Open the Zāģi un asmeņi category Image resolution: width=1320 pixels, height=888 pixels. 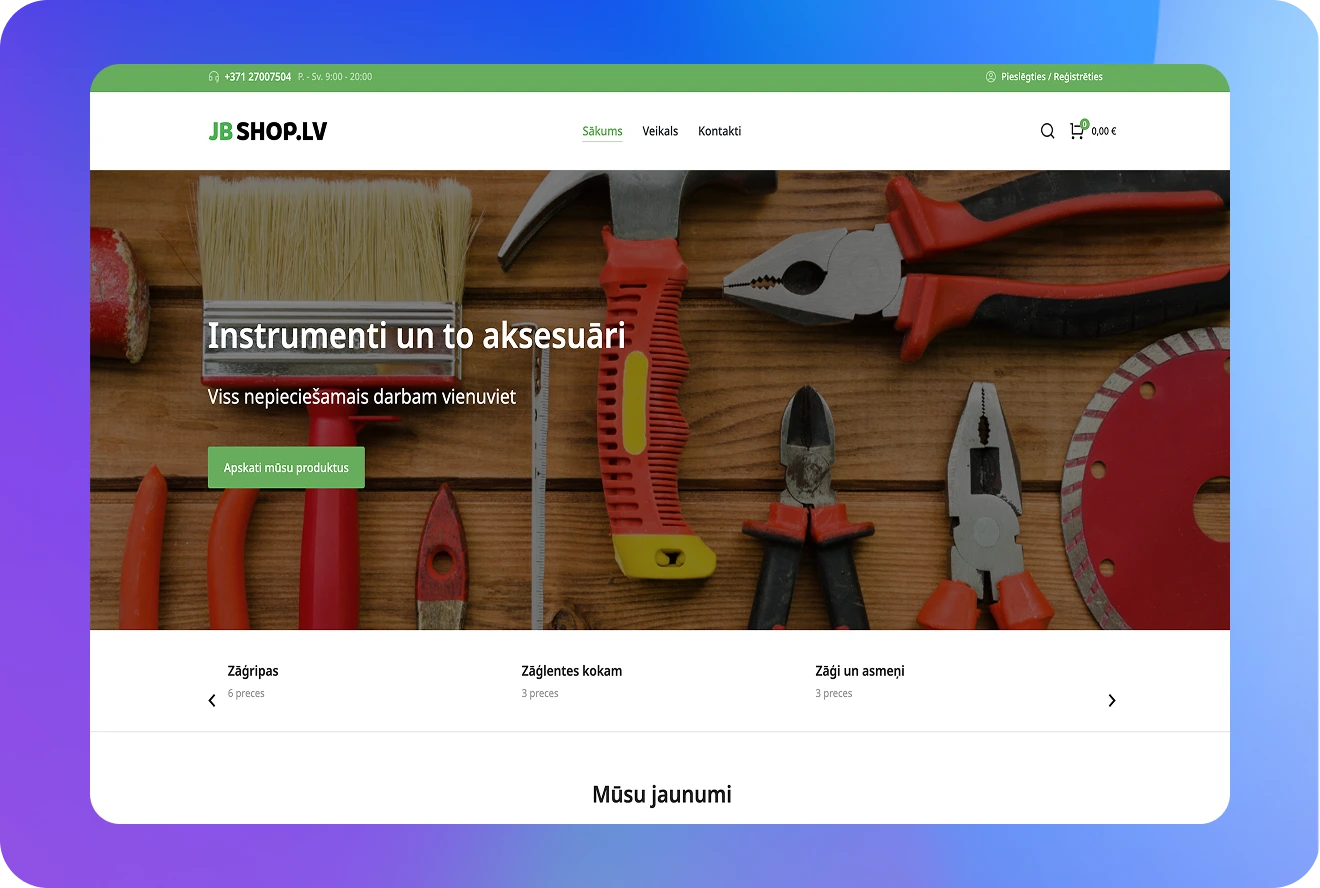tap(859, 671)
